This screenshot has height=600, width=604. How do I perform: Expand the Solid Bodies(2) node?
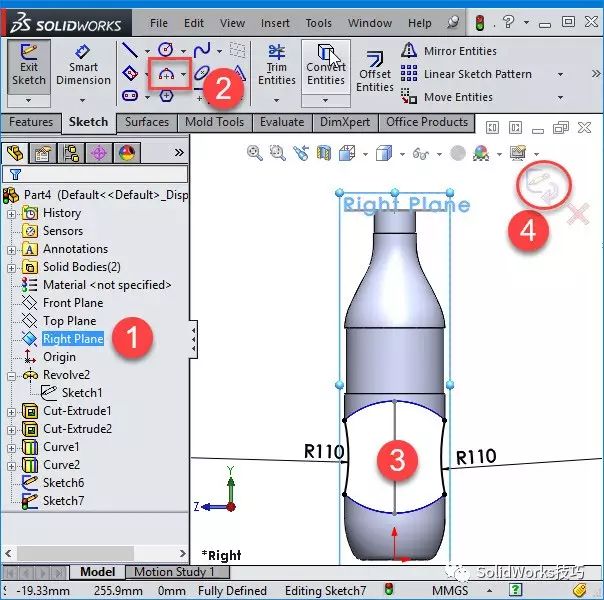tap(12, 268)
